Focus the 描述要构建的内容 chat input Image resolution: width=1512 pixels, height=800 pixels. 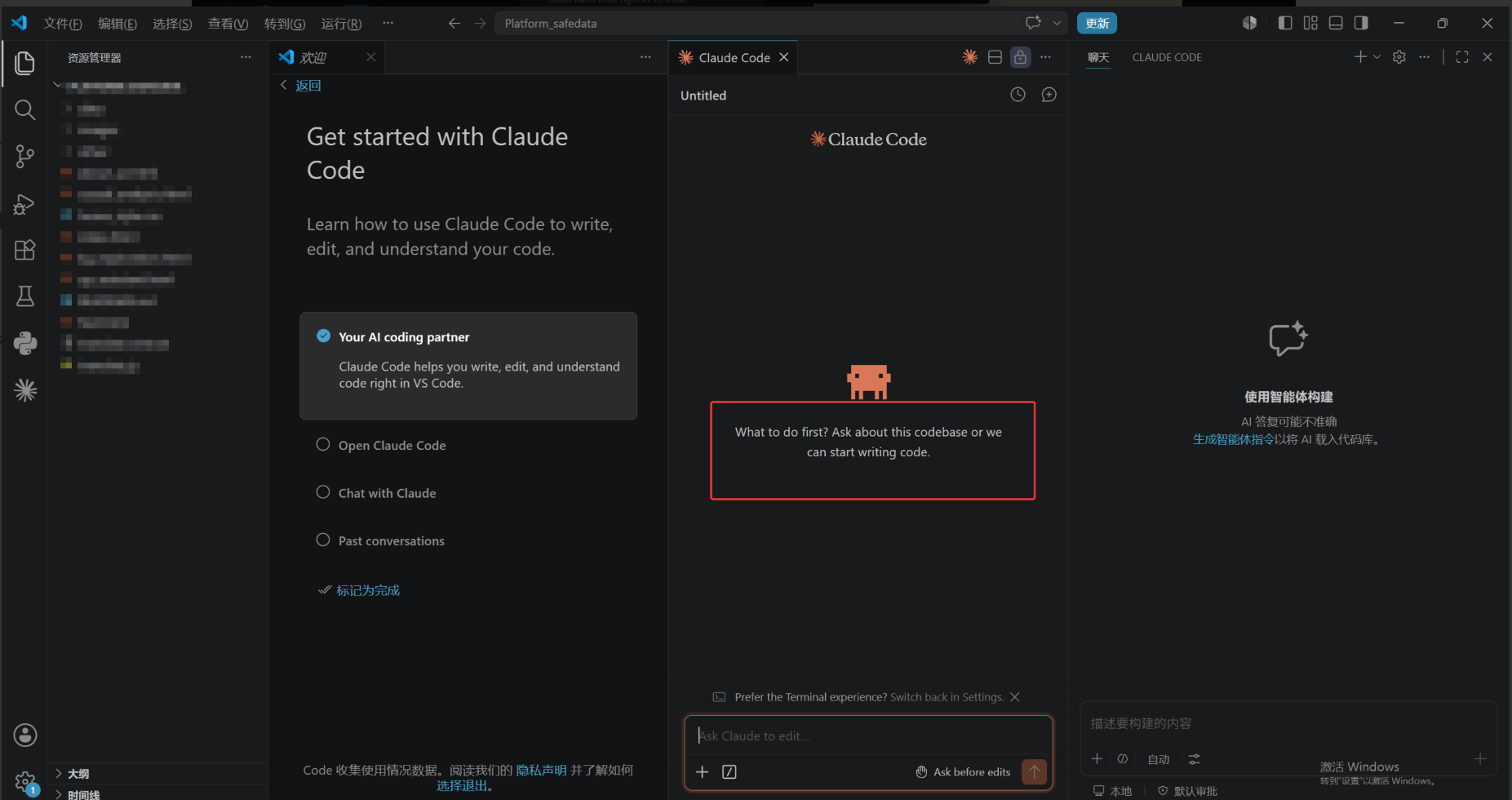coord(1288,723)
